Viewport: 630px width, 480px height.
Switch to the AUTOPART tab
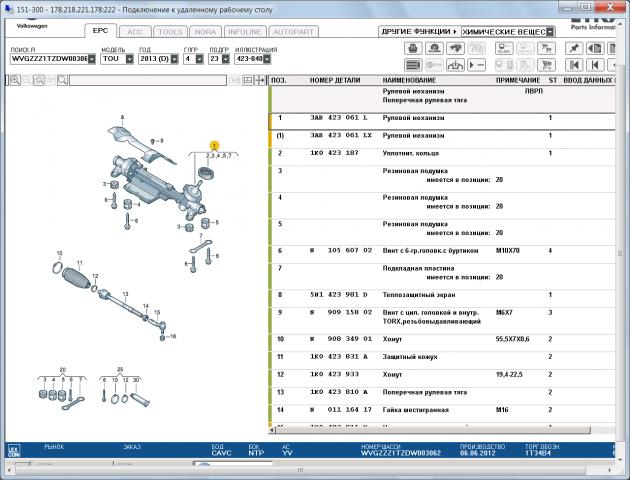pyautogui.click(x=293, y=32)
